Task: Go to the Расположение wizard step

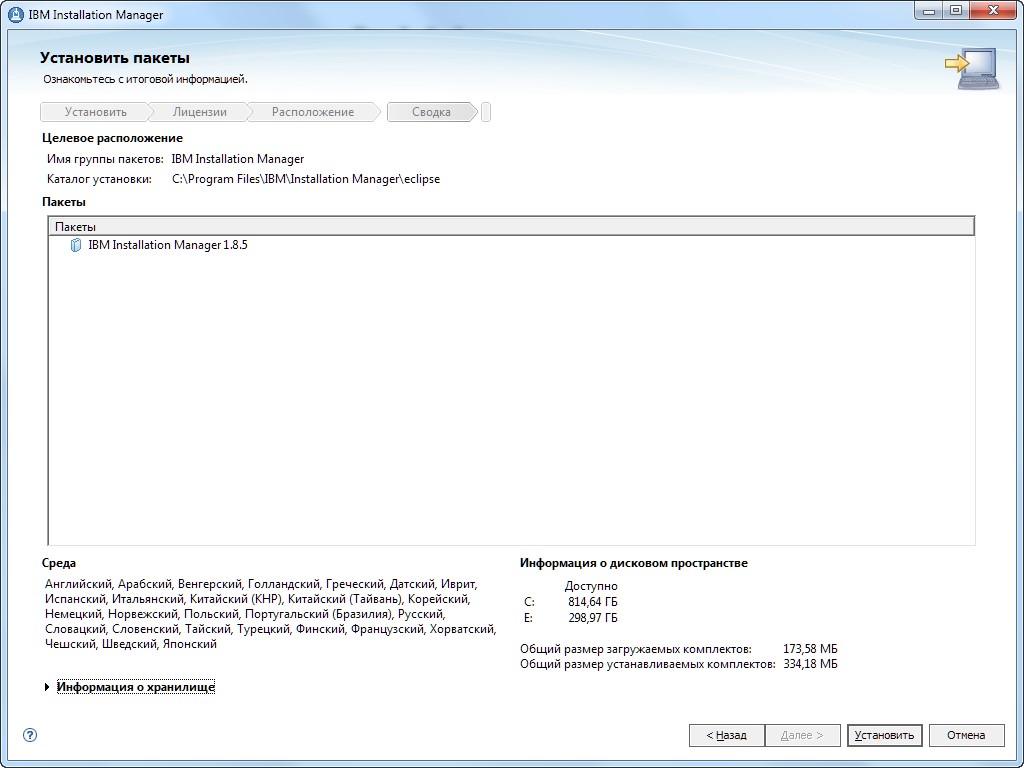Action: point(313,112)
